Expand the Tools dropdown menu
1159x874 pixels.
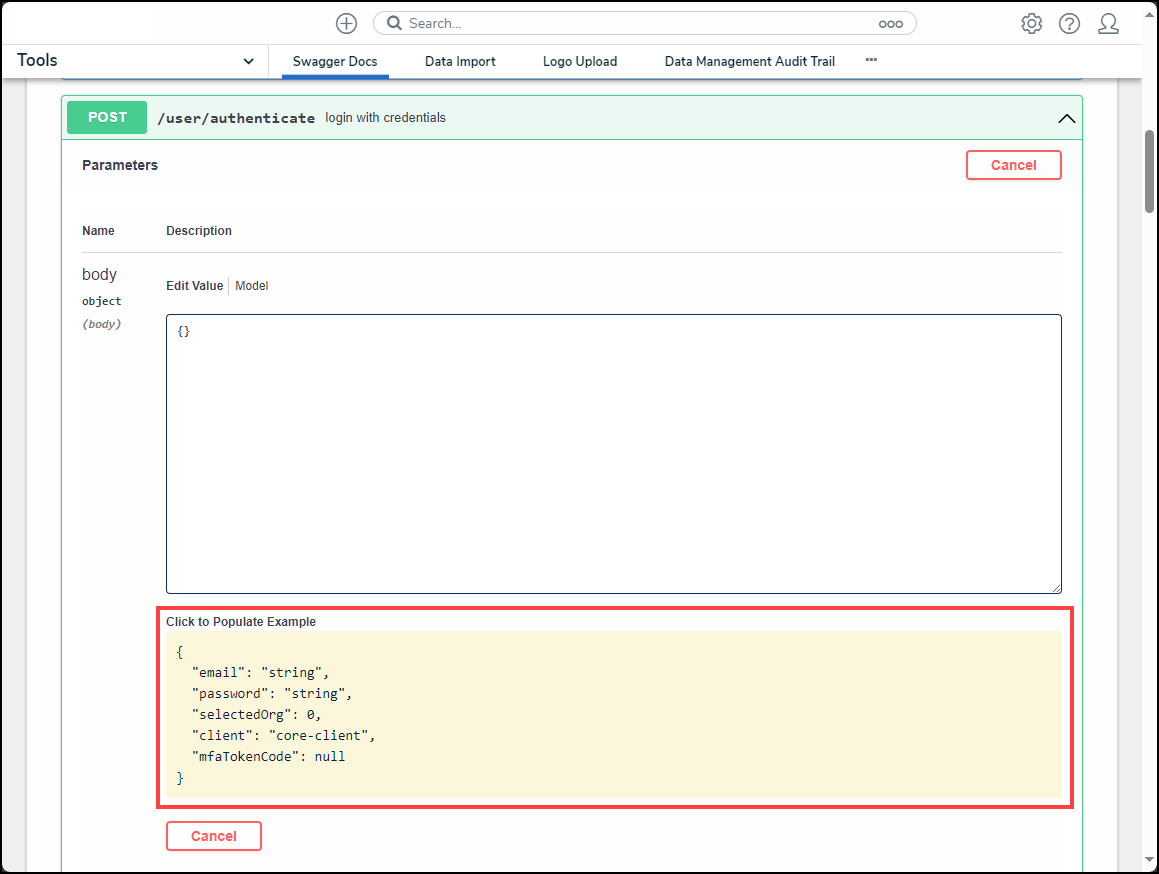point(248,61)
